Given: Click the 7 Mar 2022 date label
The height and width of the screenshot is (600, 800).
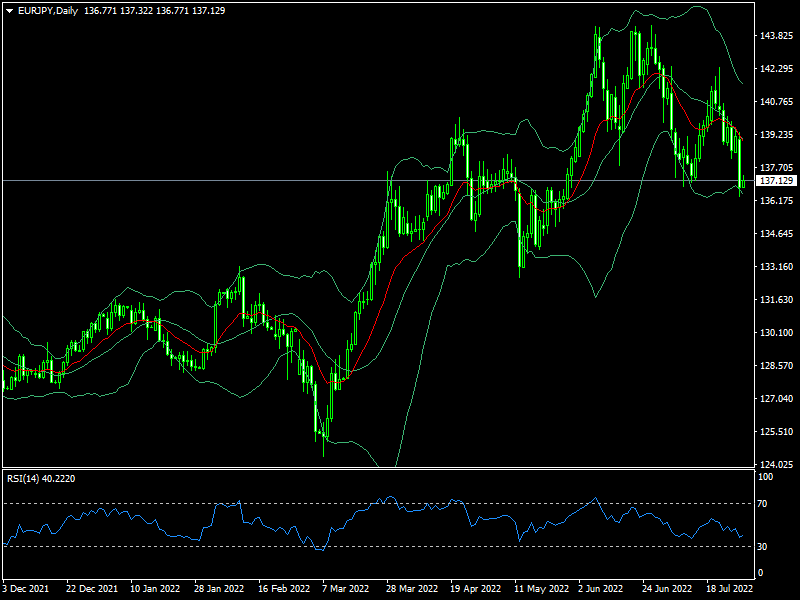Looking at the screenshot, I should click(x=345, y=589).
